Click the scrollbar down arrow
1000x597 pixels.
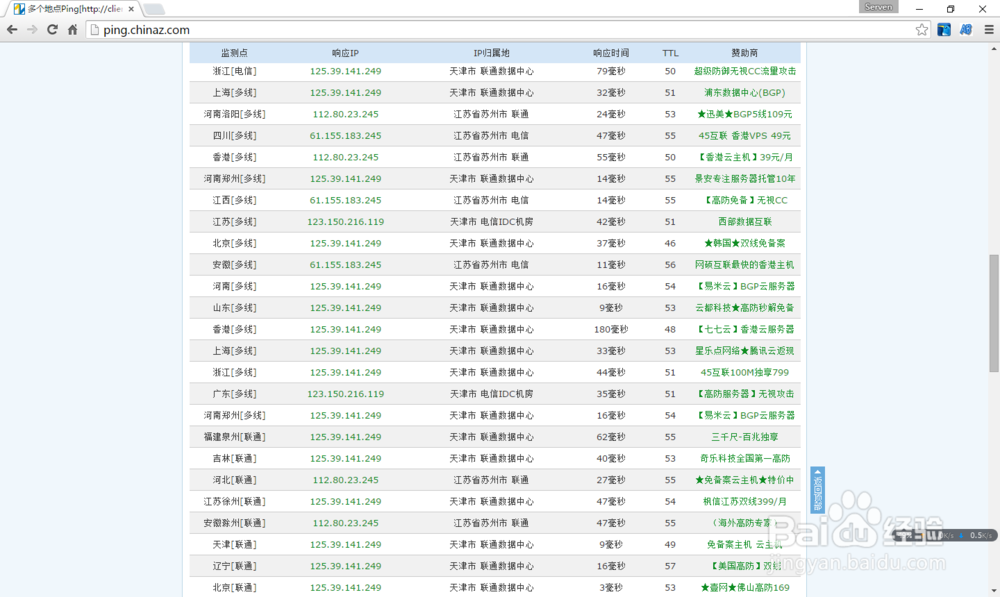point(993,590)
